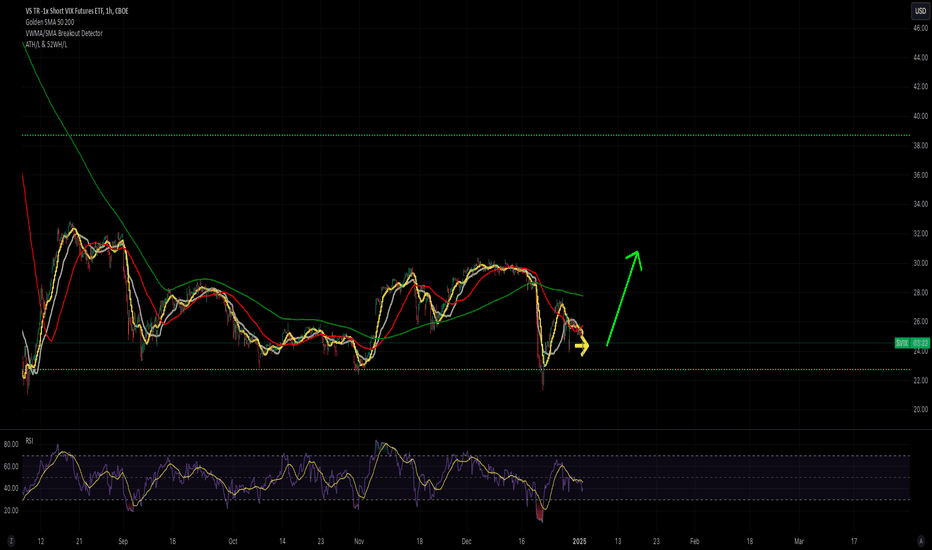932x550 pixels.
Task: Click the 21 date label on time axis
Action: [79, 541]
